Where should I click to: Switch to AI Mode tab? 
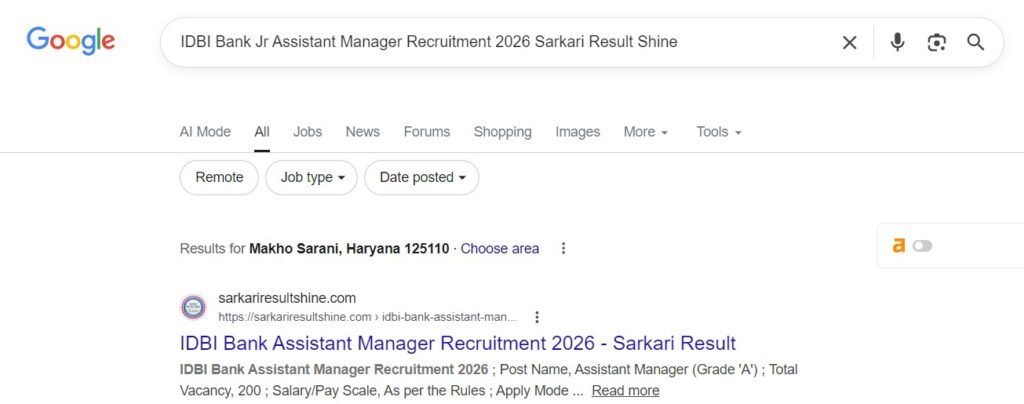tap(205, 132)
